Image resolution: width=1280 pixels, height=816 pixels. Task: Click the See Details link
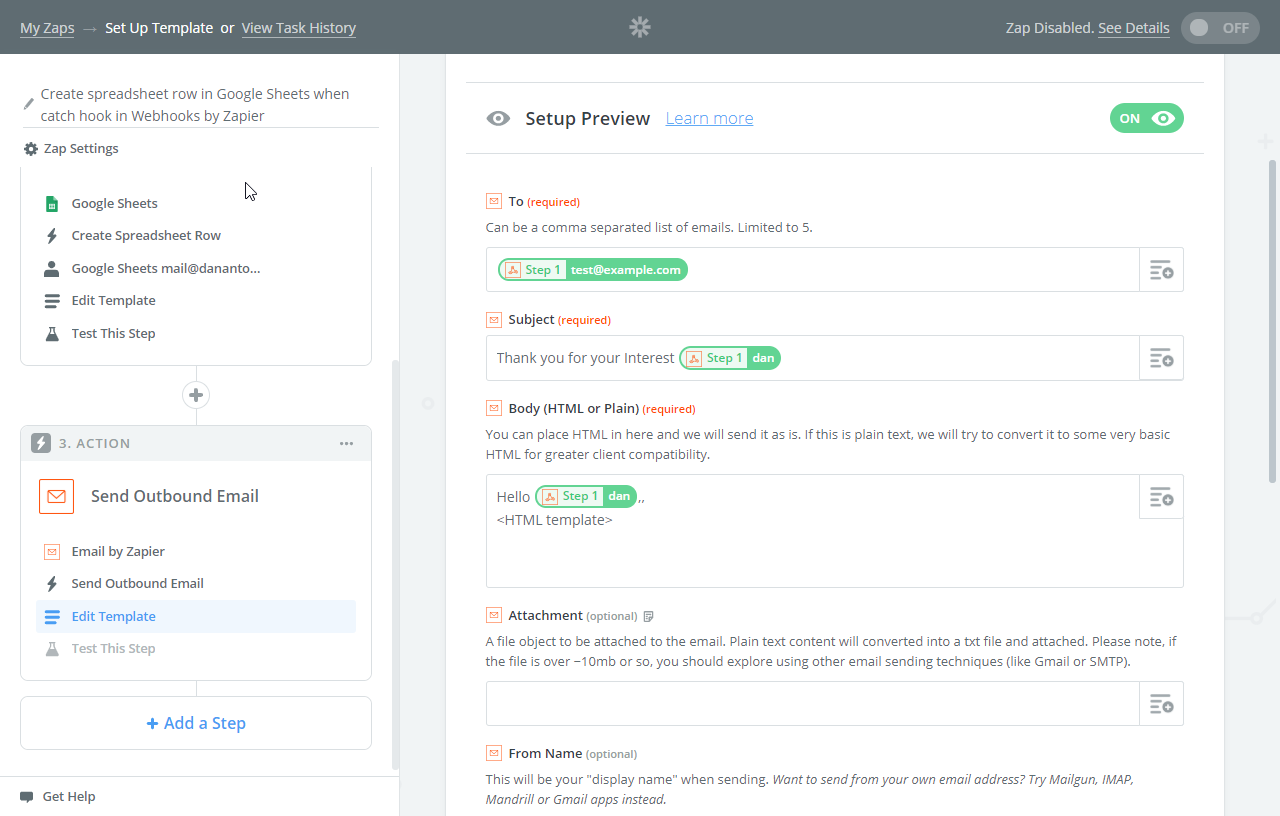(x=1134, y=28)
